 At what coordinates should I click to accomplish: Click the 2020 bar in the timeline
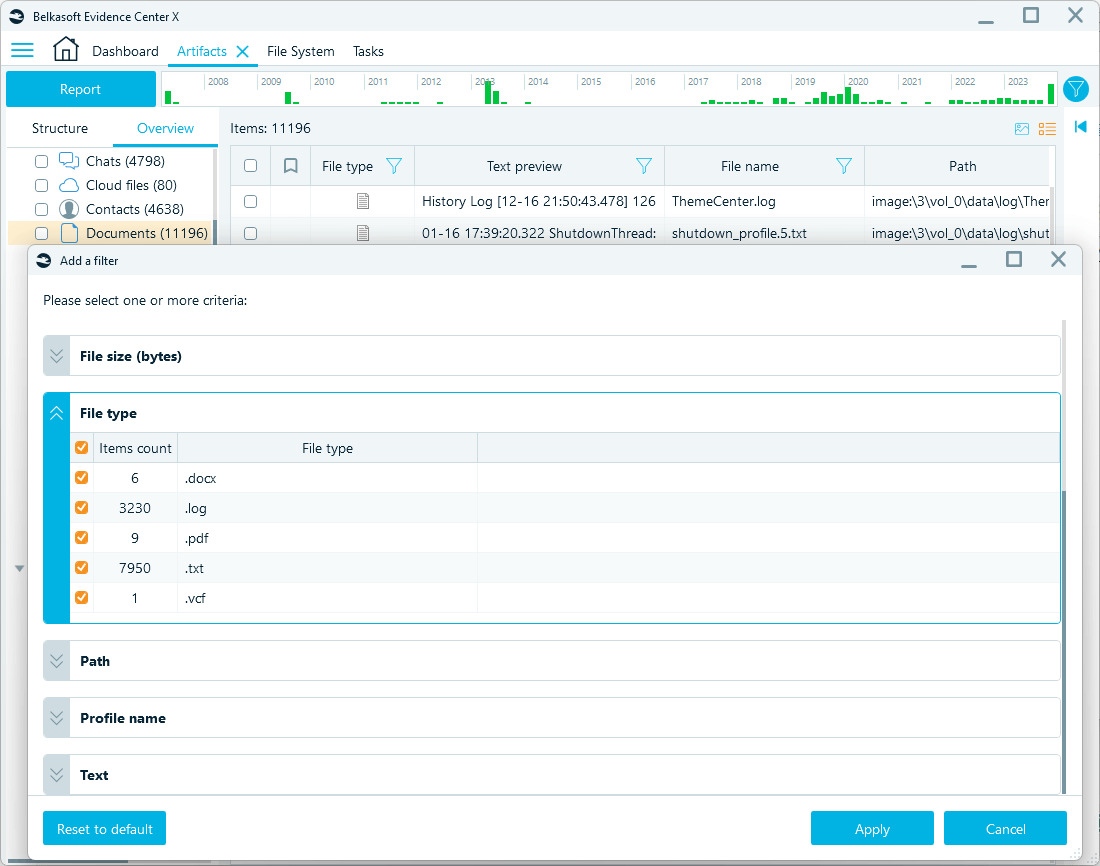tap(848, 95)
